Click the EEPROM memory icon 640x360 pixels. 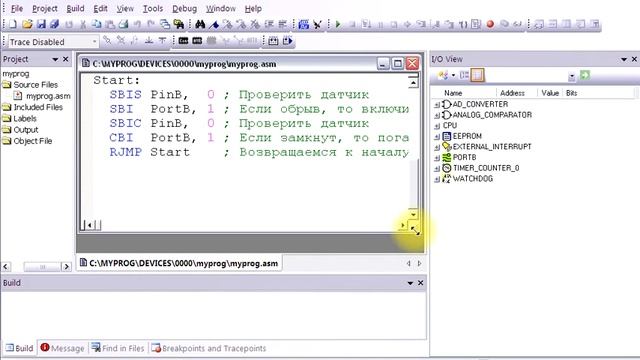click(447, 136)
